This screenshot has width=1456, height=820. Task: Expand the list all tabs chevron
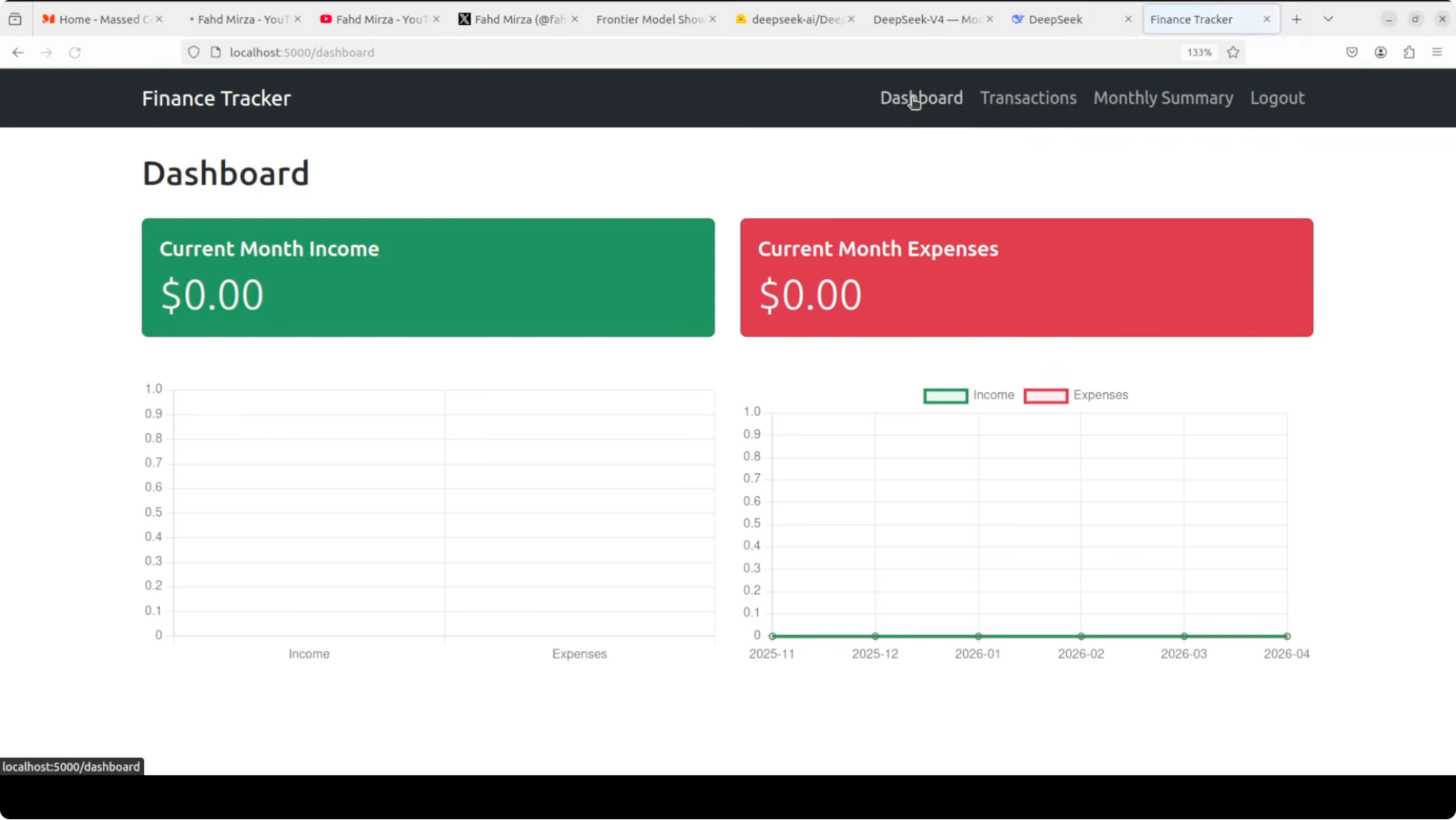1328,19
